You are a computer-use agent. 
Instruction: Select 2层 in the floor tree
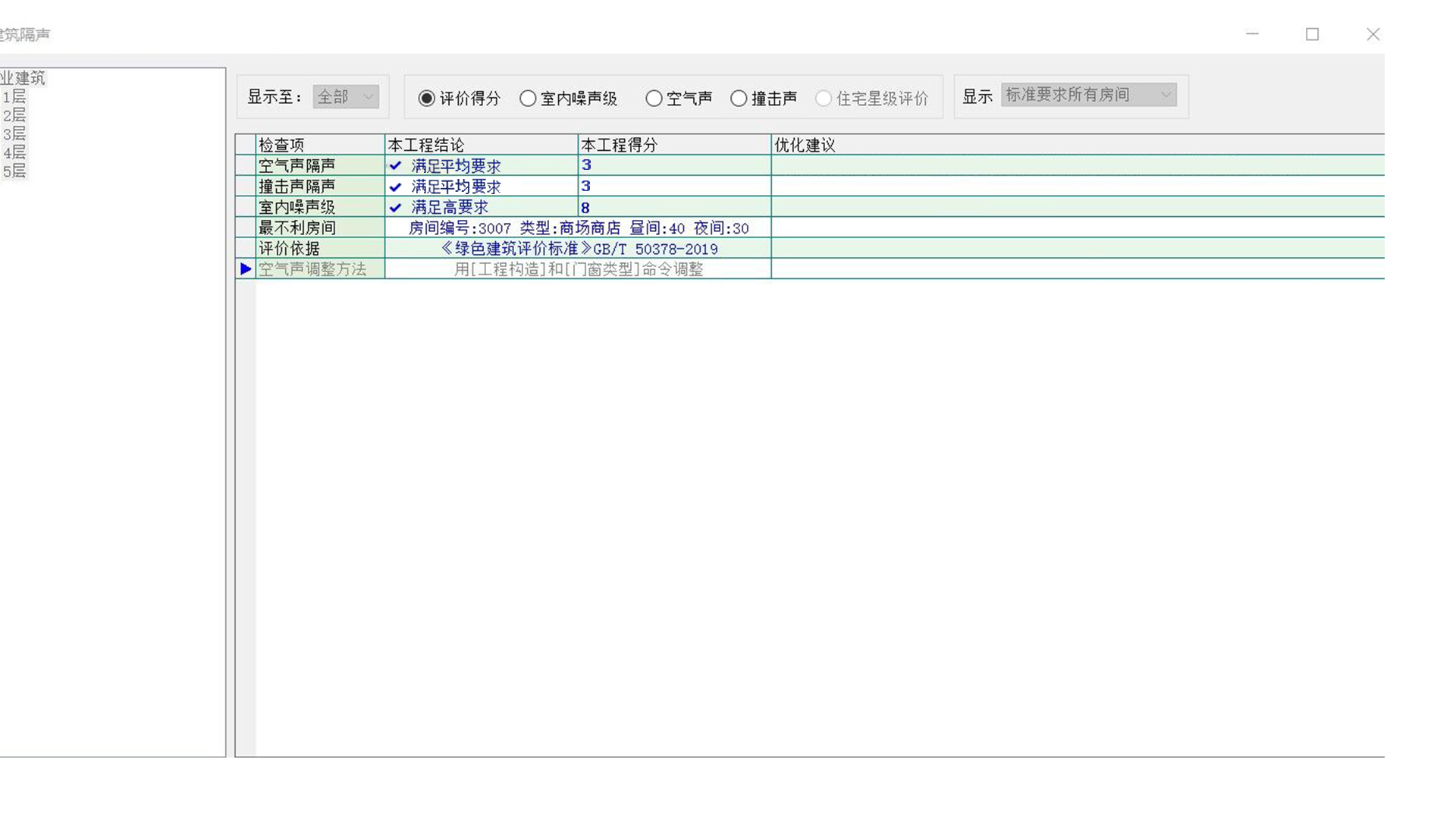coord(14,115)
